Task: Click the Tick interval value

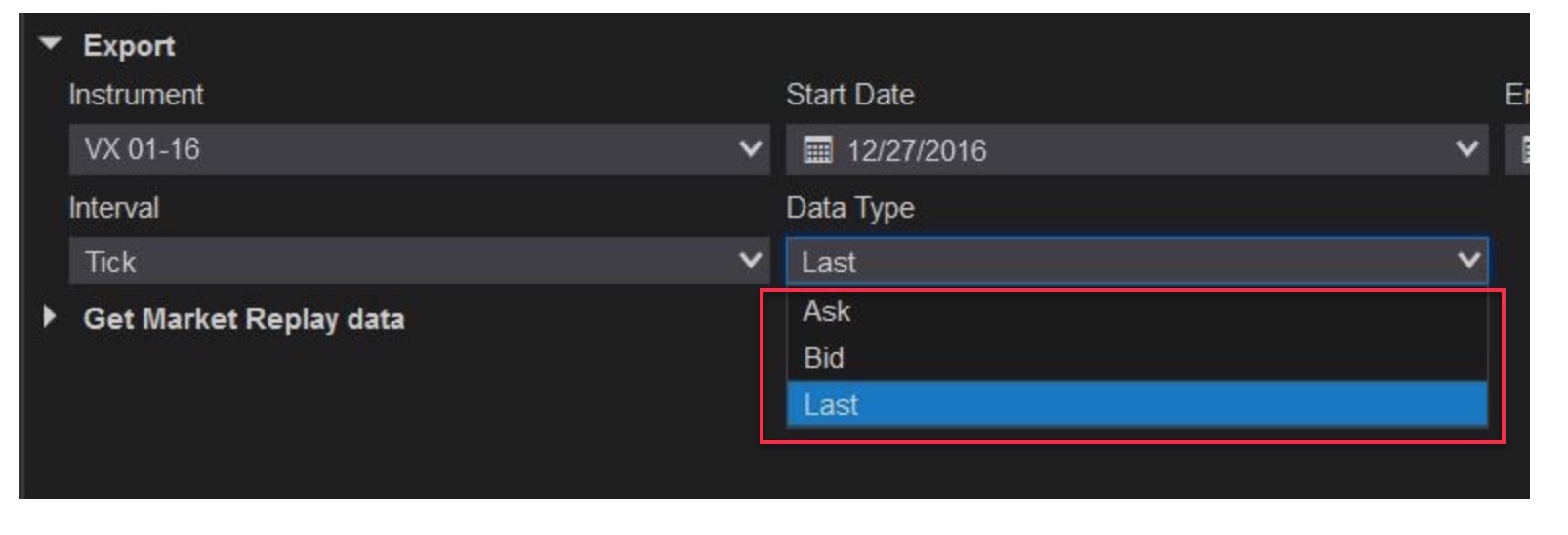Action: (391, 262)
